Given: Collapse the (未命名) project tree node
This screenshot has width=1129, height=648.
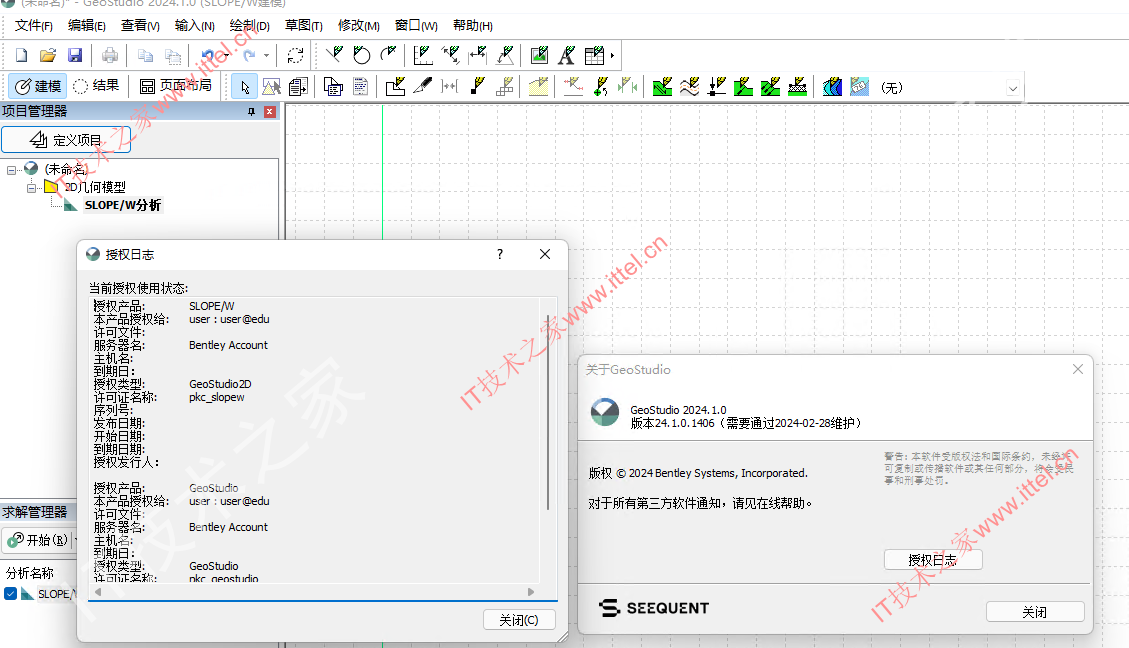Looking at the screenshot, I should (11, 170).
